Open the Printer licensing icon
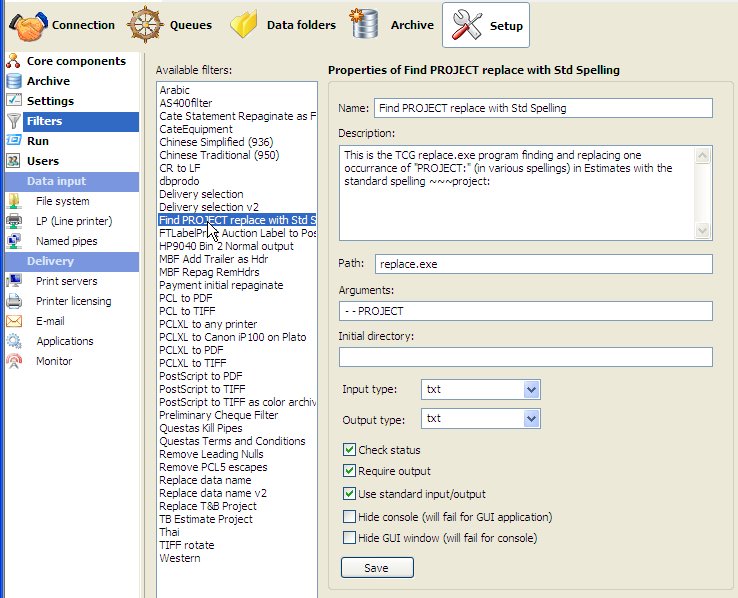Screen dimensions: 738x598 14,301
